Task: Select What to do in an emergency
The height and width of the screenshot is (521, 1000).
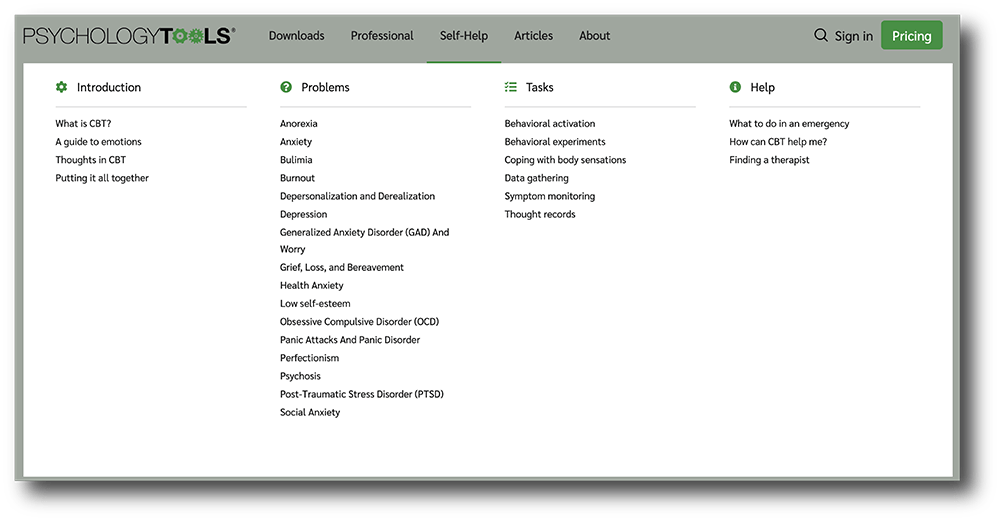Action: click(x=790, y=124)
